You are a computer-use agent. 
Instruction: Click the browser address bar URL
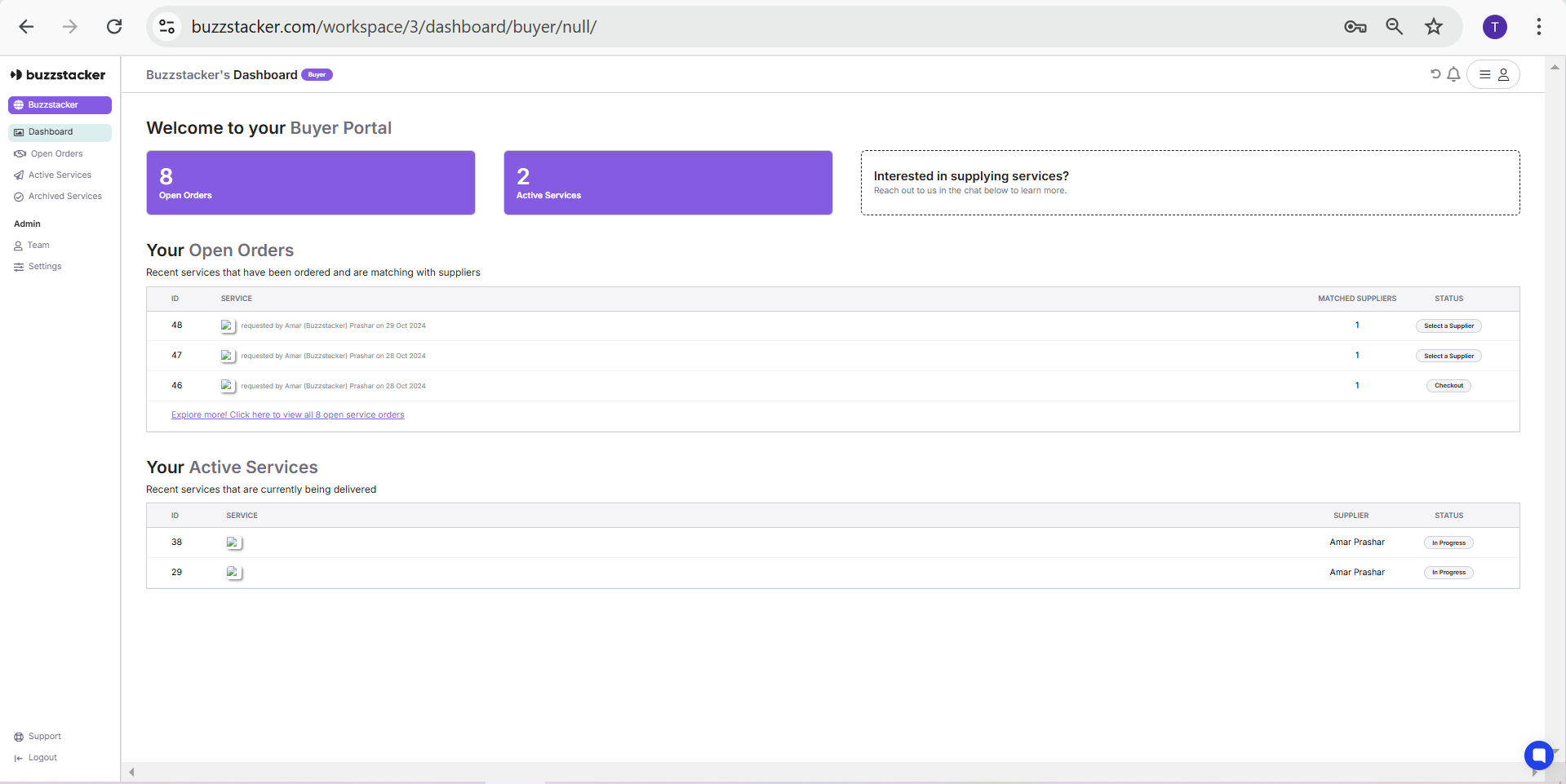(x=394, y=27)
